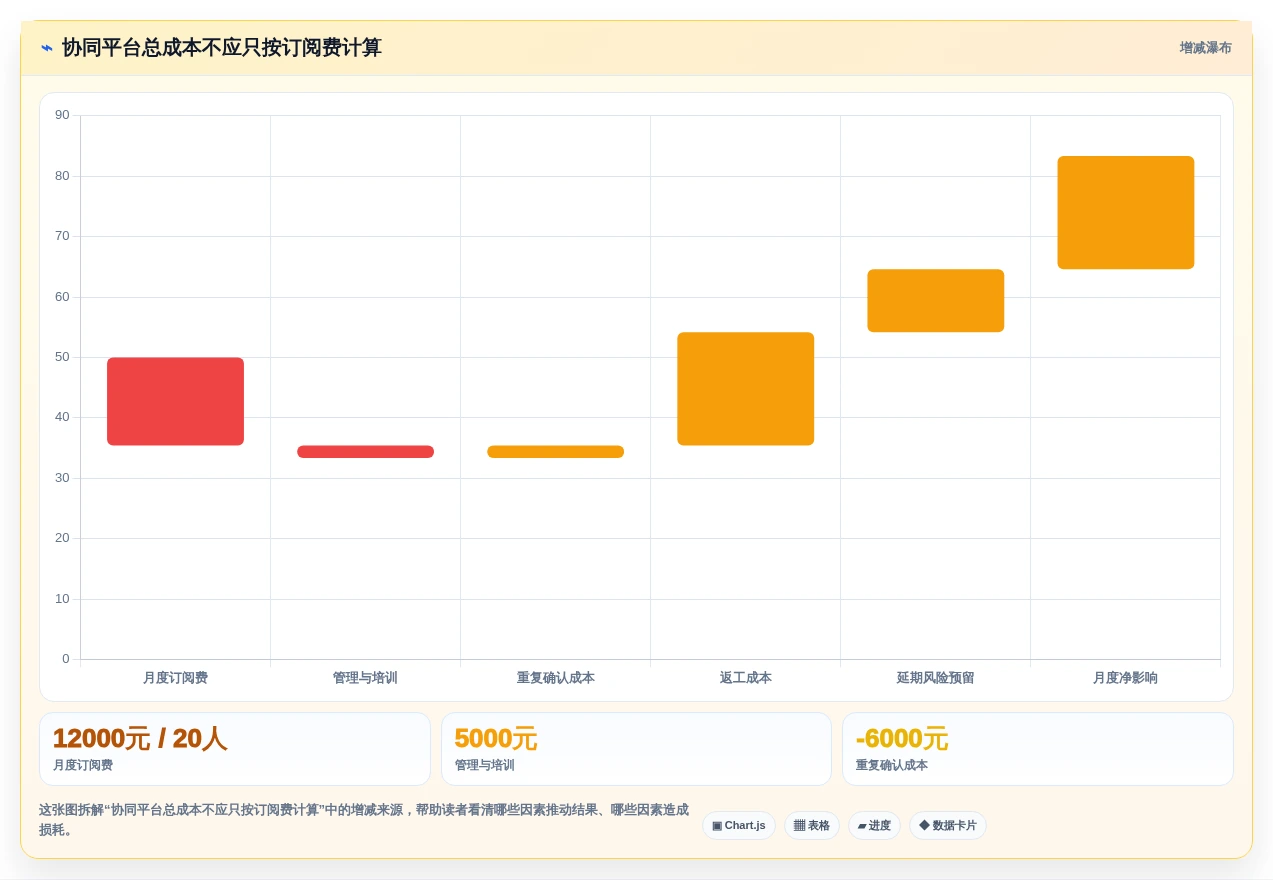1273x880 pixels.
Task: Click the title 协同平台总成本不应只按订阅费计算
Action: coord(221,48)
